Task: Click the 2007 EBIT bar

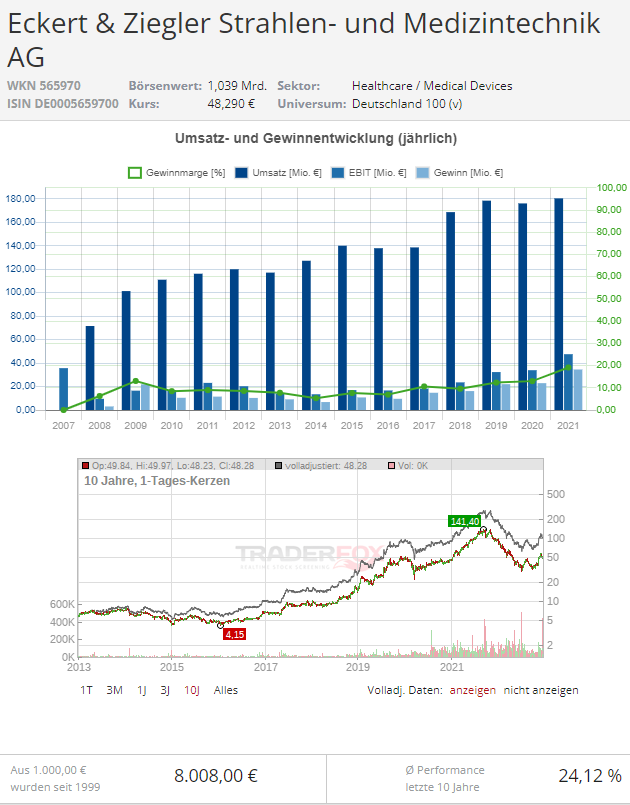Action: 64,389
